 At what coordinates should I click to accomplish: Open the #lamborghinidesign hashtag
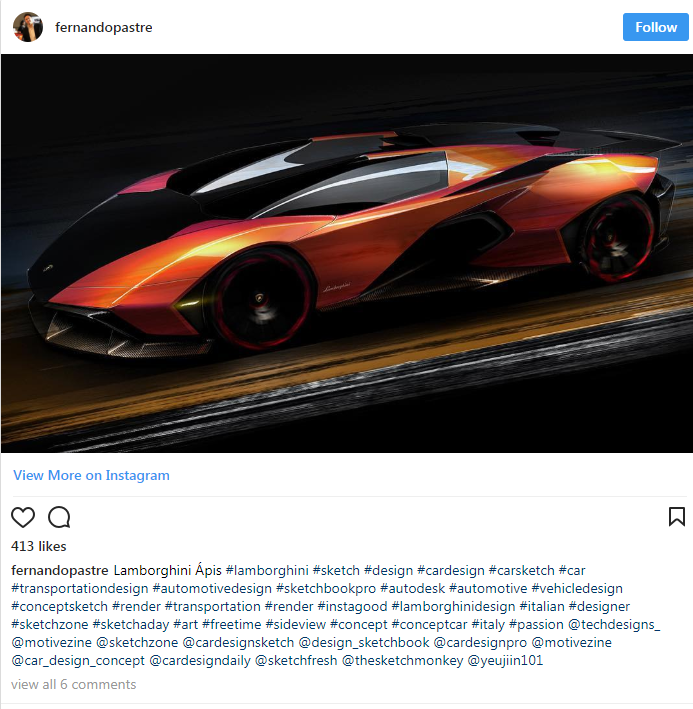[453, 606]
